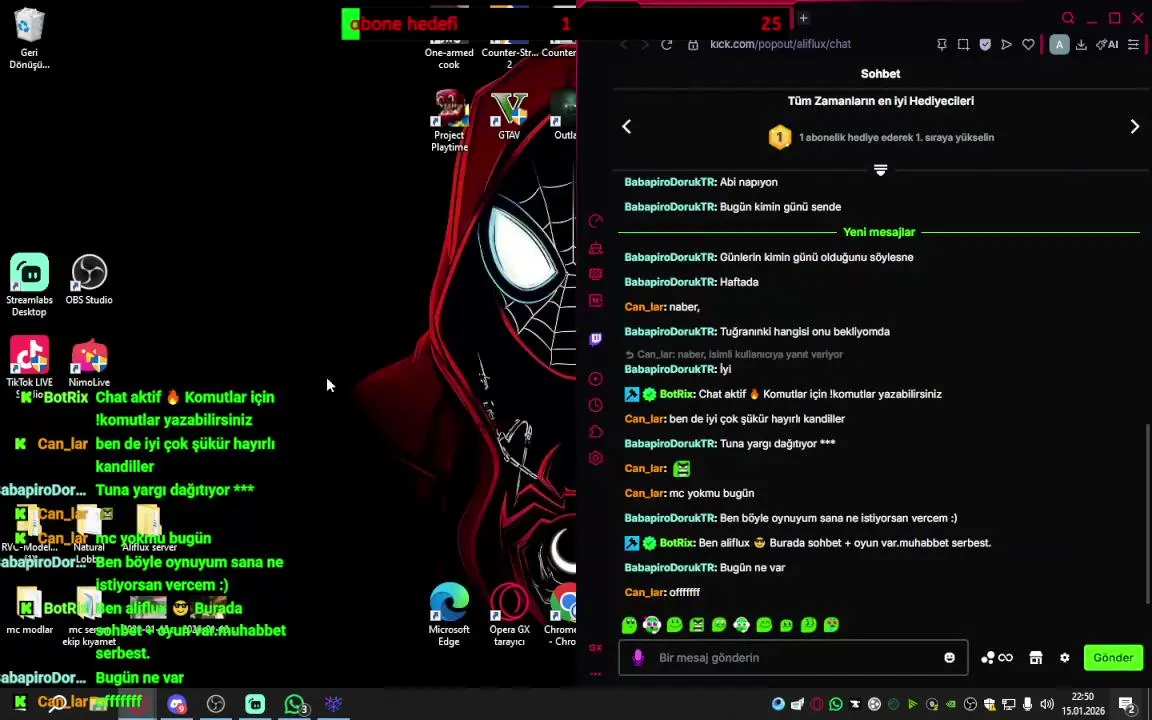Reload the kick.com chat page
1152x720 pixels.
click(x=666, y=45)
